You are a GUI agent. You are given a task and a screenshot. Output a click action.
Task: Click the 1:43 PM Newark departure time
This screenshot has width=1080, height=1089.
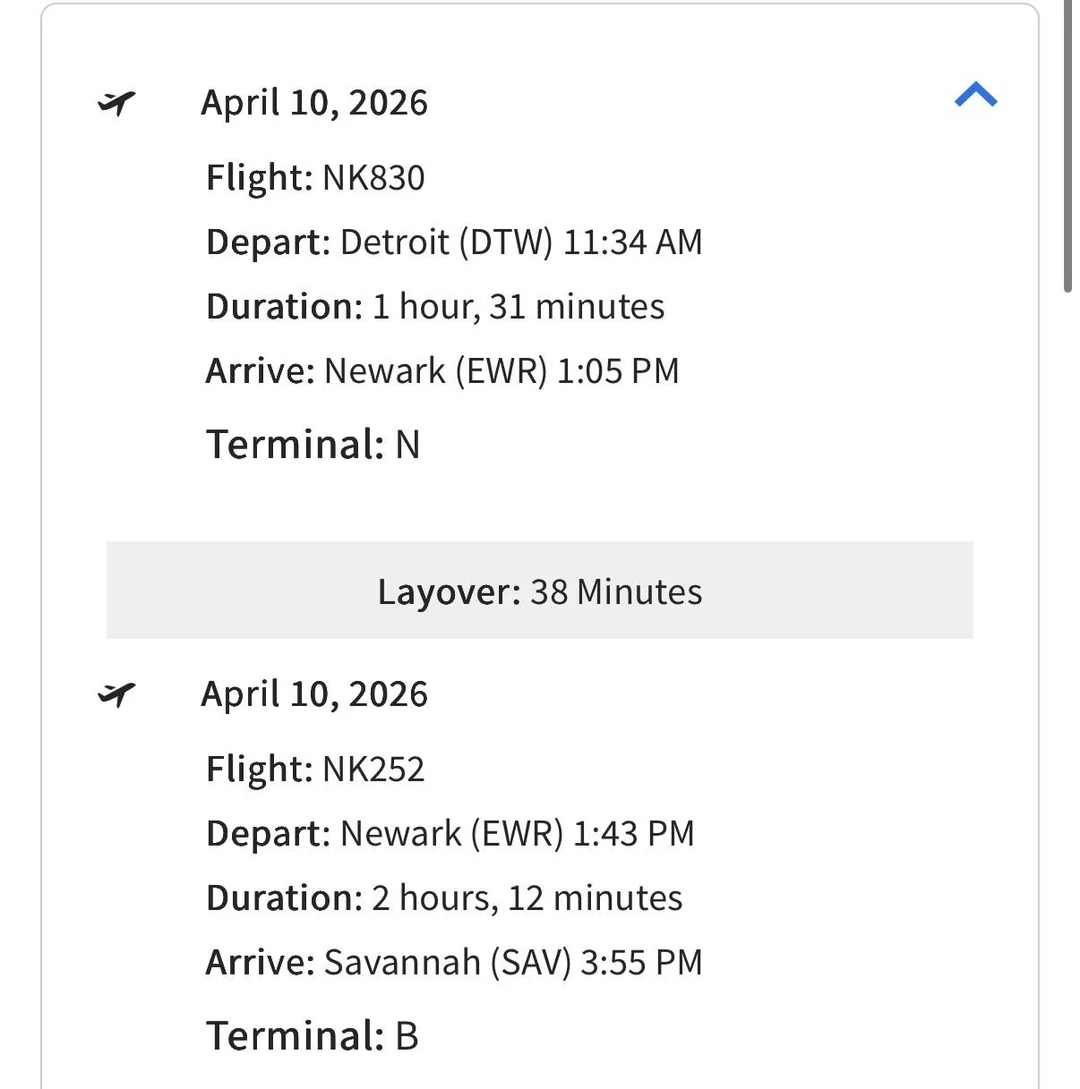(633, 833)
